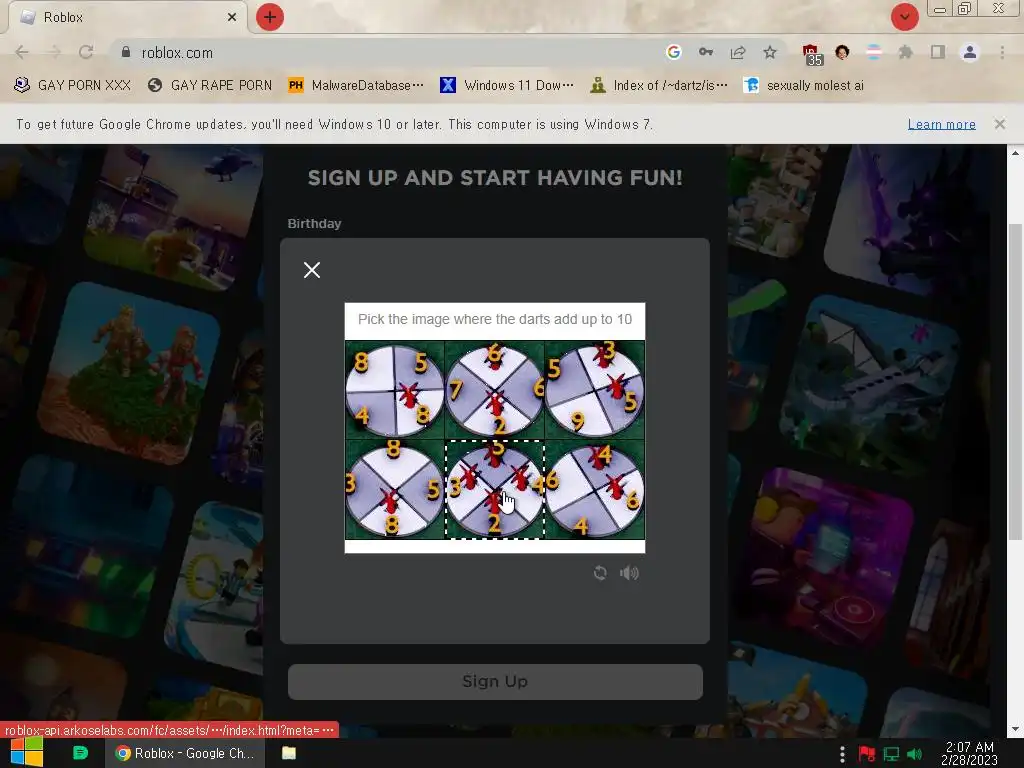Pick the dartboard with 3, 5, 5, 9
Image resolution: width=1024 pixels, height=768 pixels.
coord(594,390)
